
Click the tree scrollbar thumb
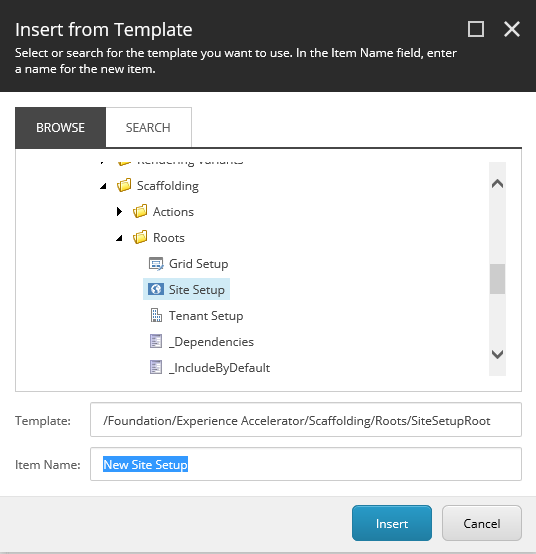(497, 279)
